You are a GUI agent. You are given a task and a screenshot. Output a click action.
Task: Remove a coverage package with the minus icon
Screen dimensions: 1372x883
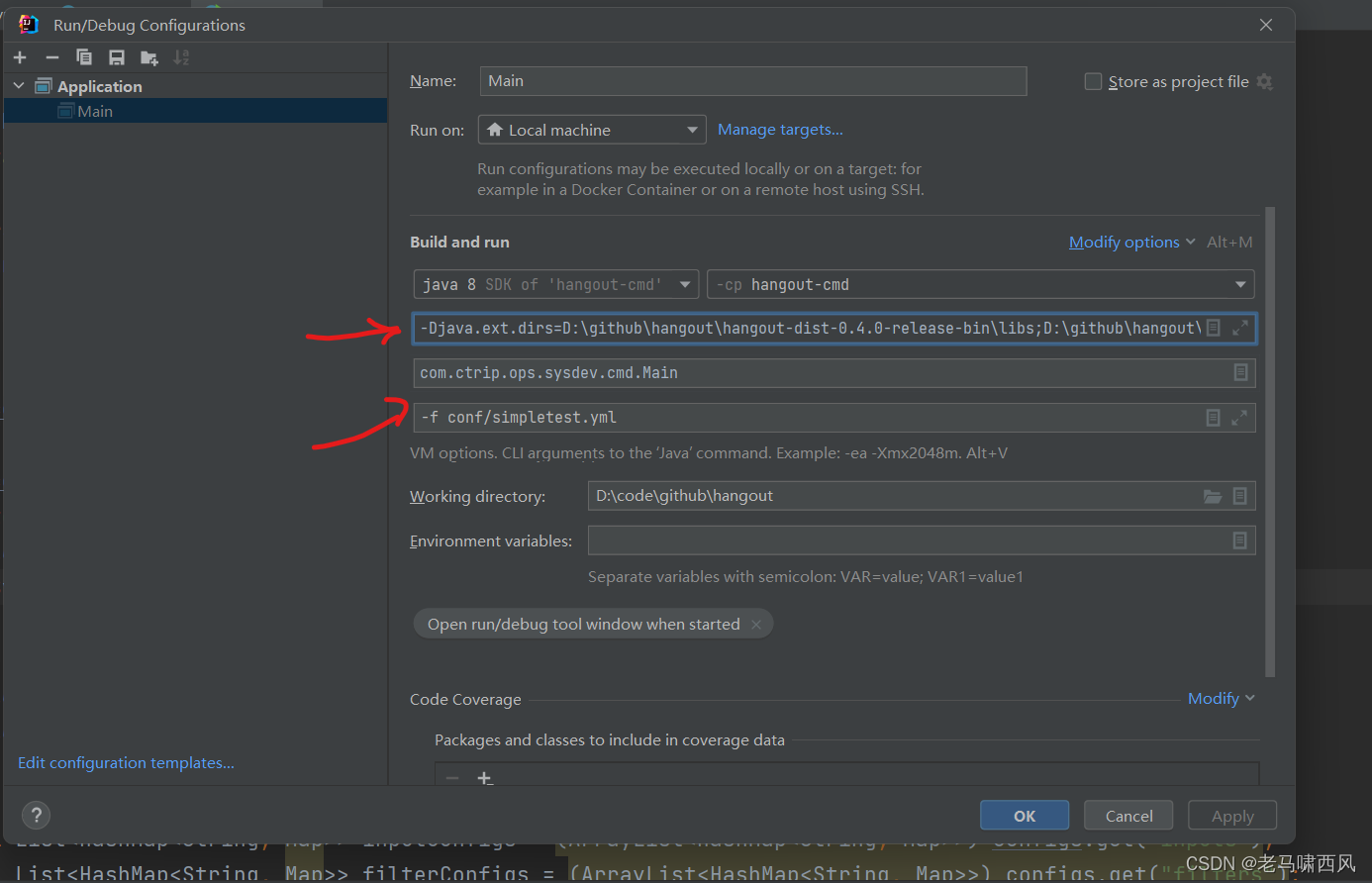[452, 778]
